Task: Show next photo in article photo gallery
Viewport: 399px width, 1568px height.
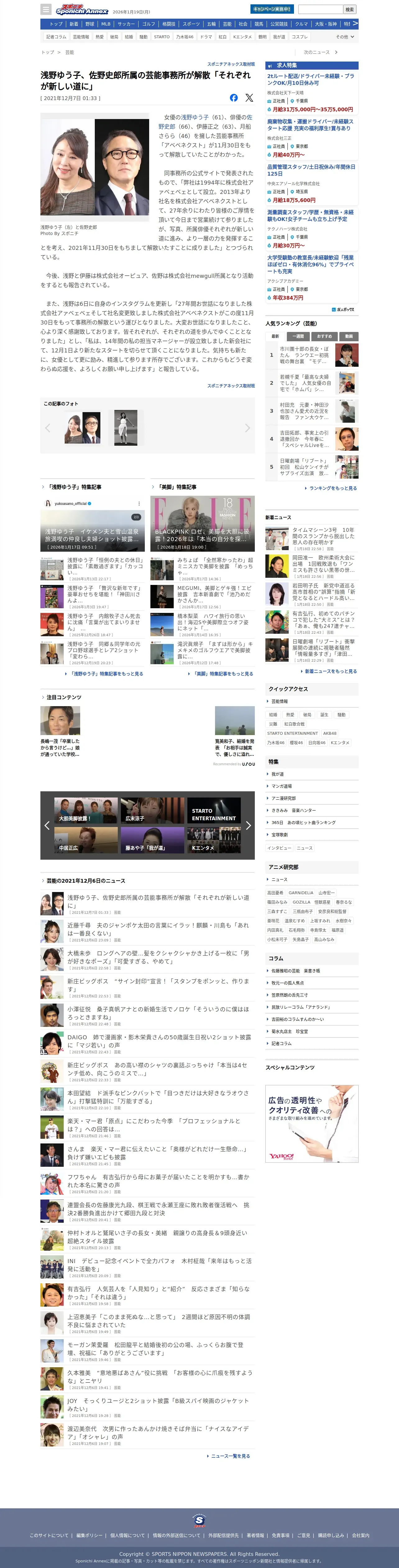Action: click(x=248, y=428)
